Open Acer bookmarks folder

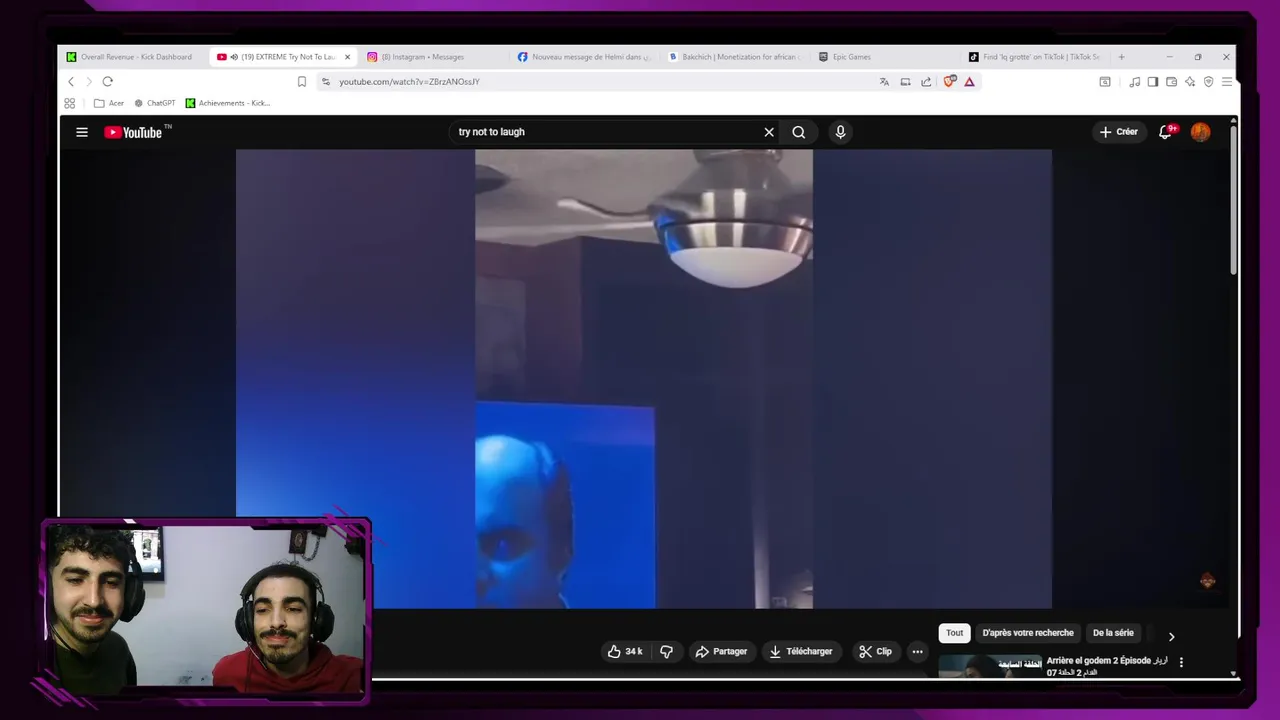pos(109,103)
